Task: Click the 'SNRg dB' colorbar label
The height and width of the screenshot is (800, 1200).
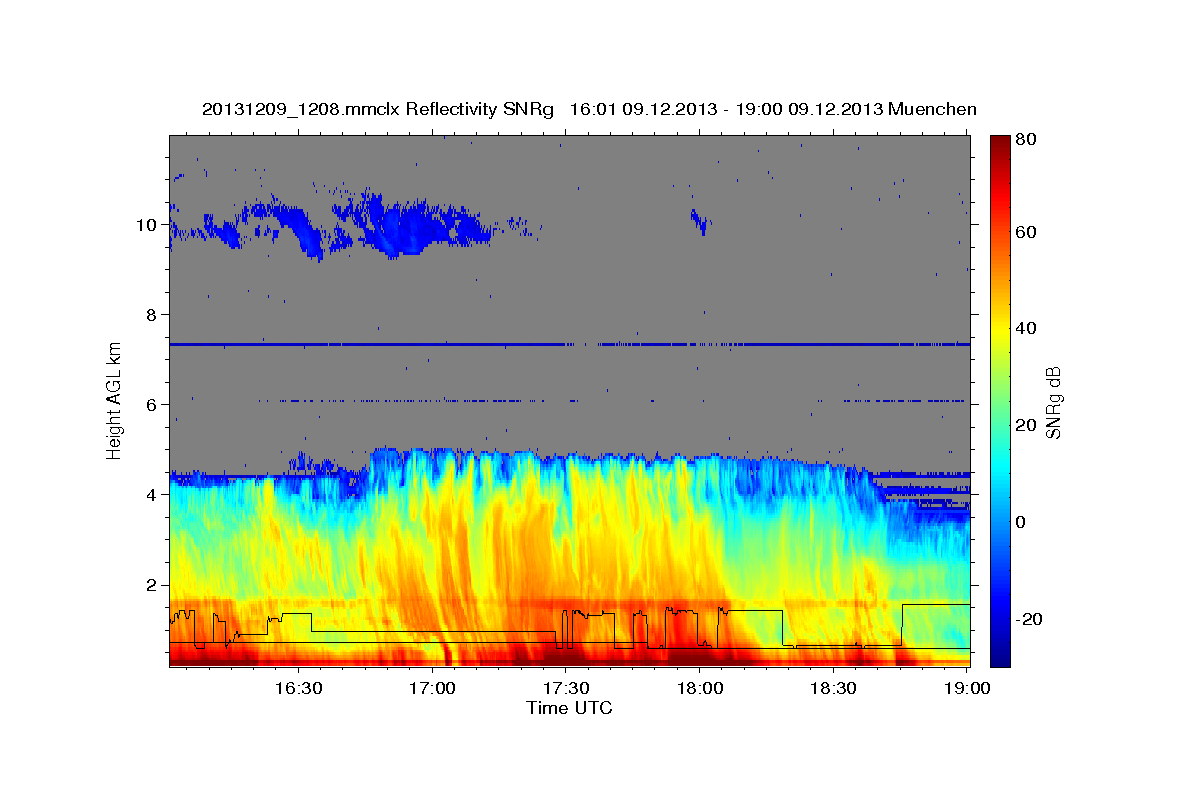Action: (x=1053, y=401)
